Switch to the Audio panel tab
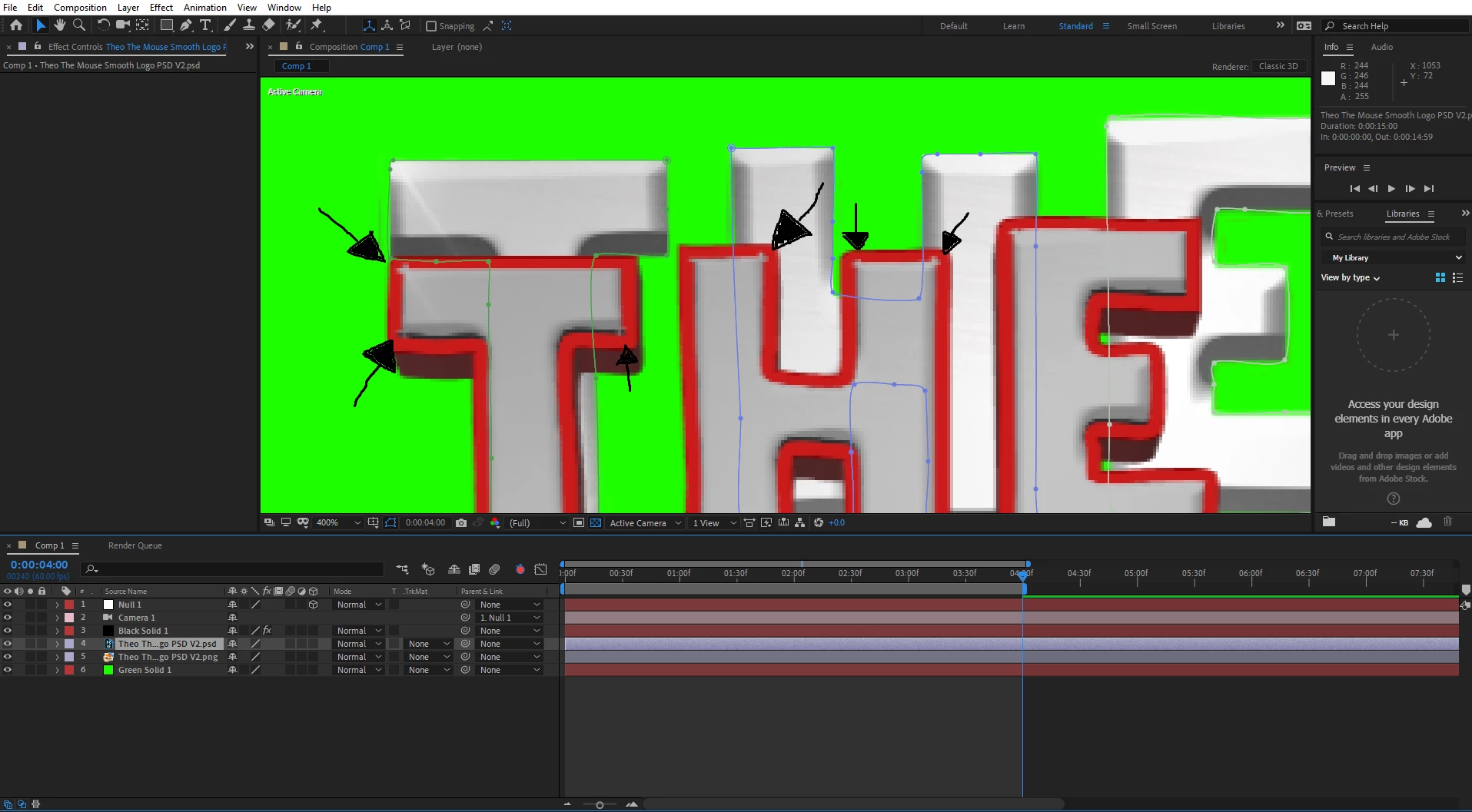This screenshot has height=812, width=1472. point(1381,47)
